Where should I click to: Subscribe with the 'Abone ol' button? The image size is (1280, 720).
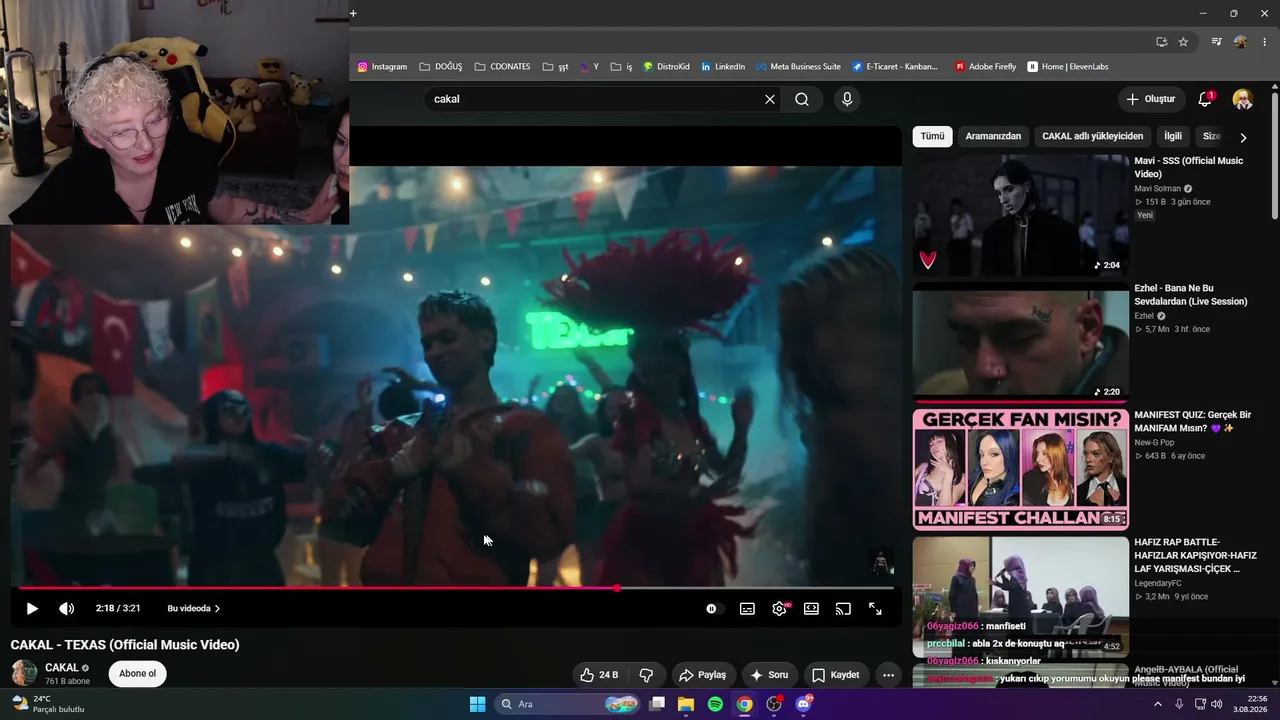click(138, 674)
